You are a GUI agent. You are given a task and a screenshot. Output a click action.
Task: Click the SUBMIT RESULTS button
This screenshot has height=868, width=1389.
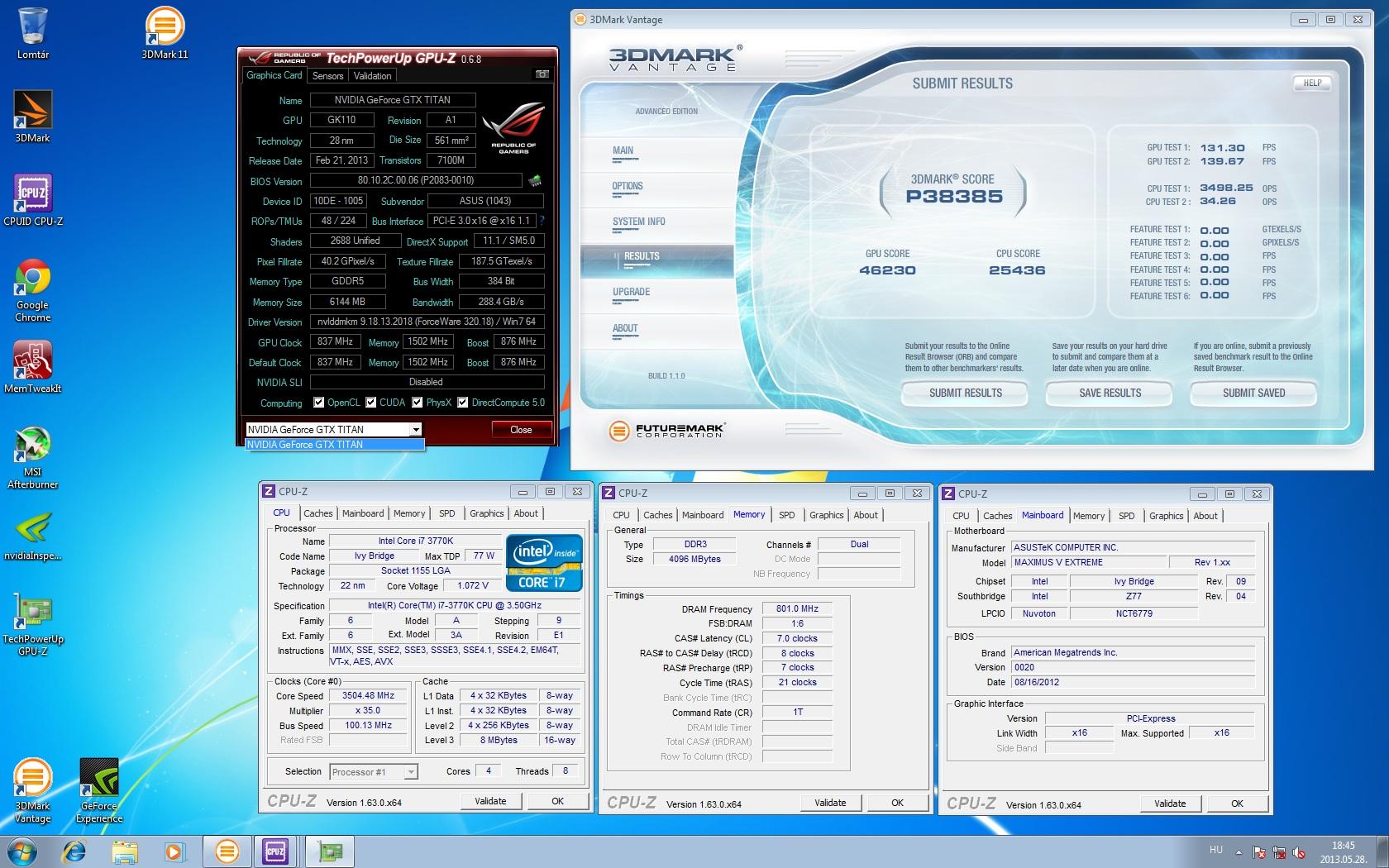(x=965, y=393)
